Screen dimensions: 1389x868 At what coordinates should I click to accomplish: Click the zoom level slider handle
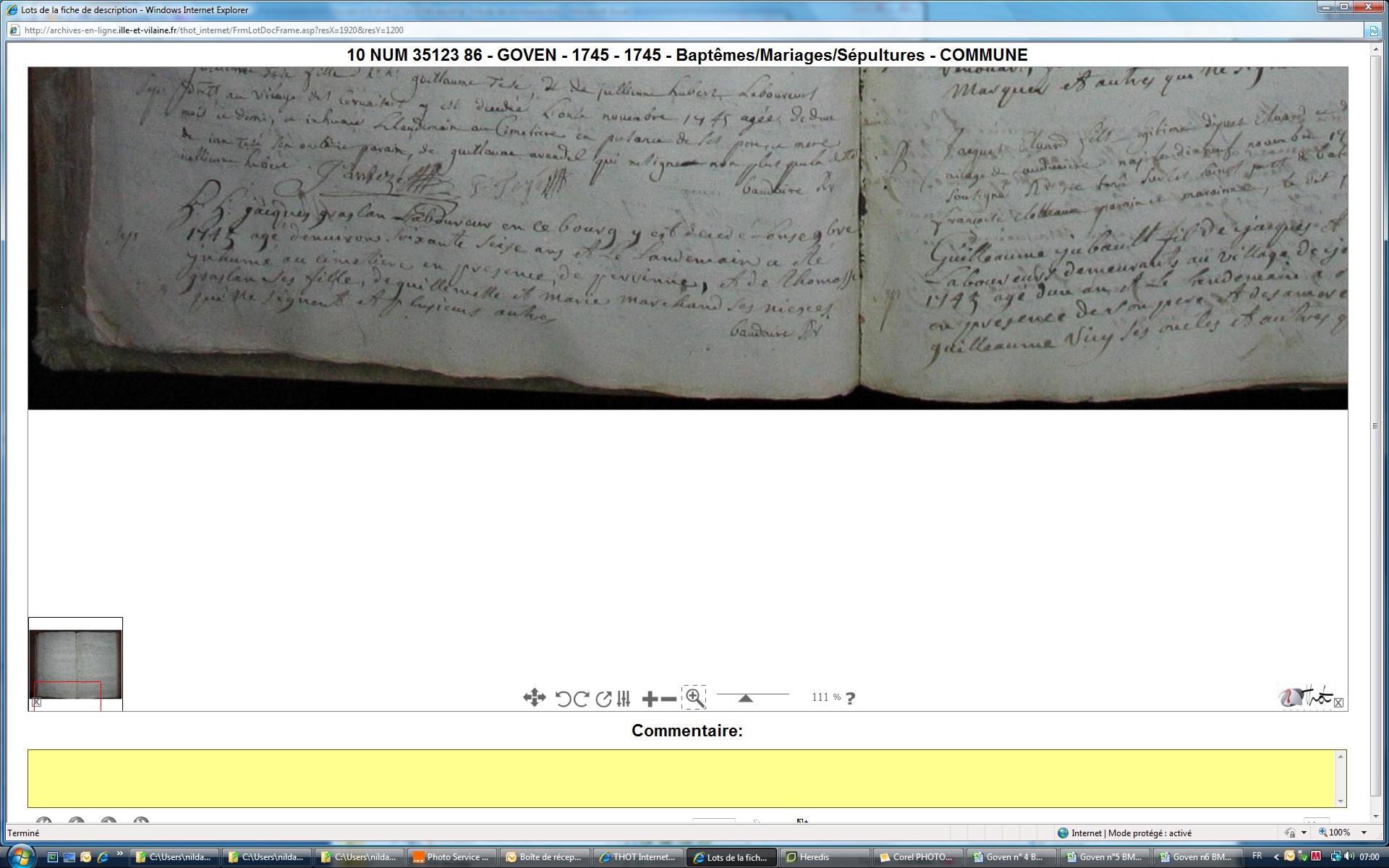[745, 698]
